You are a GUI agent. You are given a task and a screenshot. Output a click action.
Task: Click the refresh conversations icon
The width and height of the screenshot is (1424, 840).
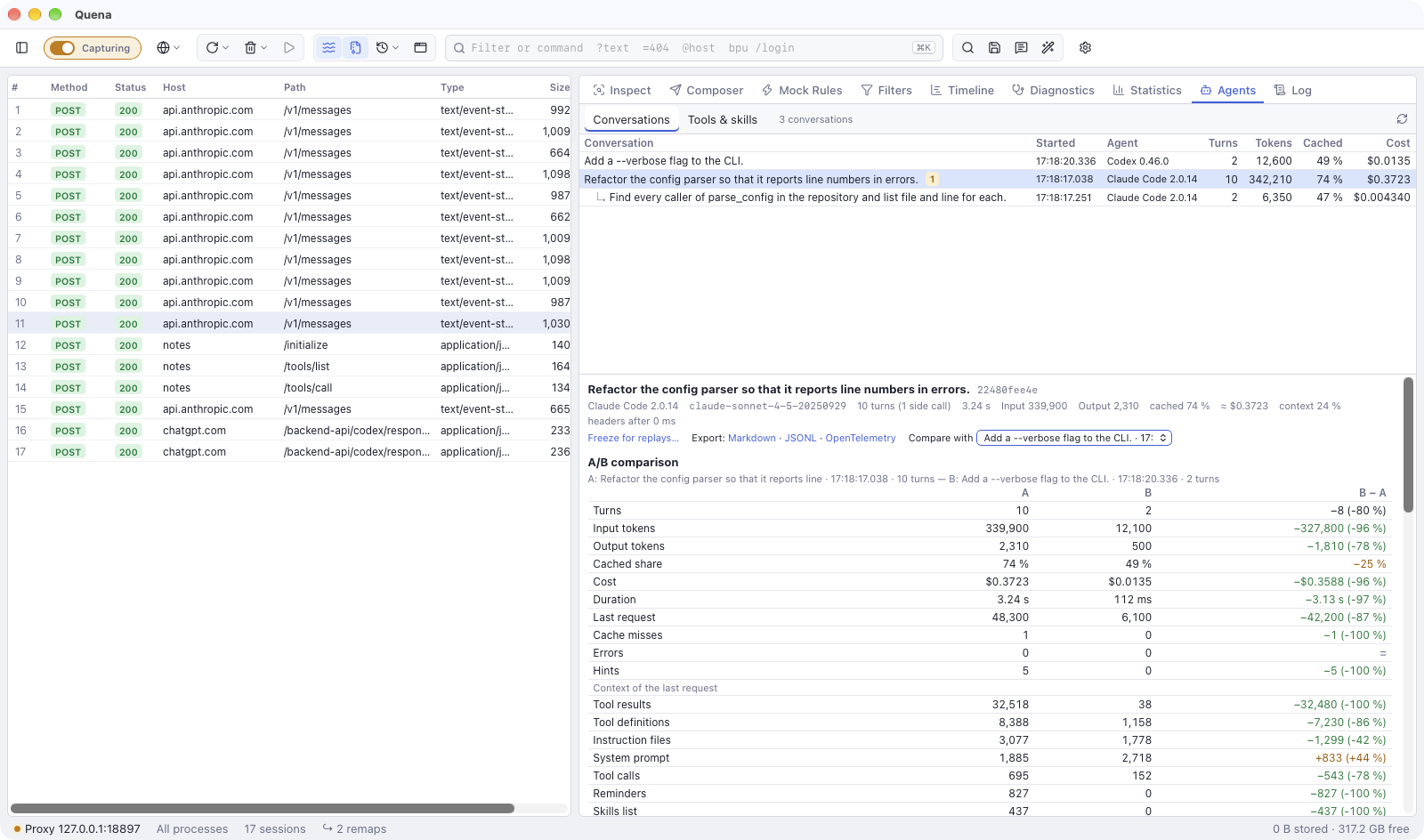point(1402,119)
